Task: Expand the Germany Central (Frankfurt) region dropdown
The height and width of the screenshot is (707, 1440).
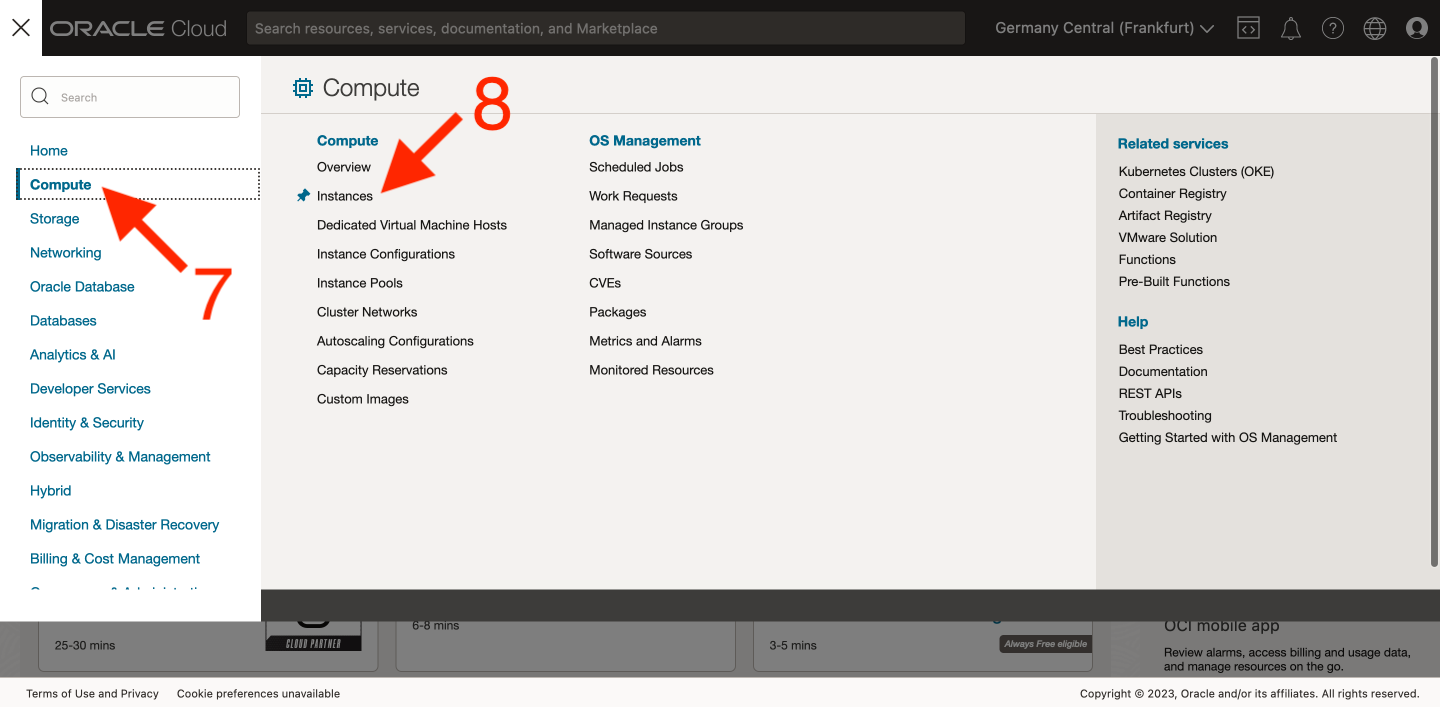Action: [1104, 28]
